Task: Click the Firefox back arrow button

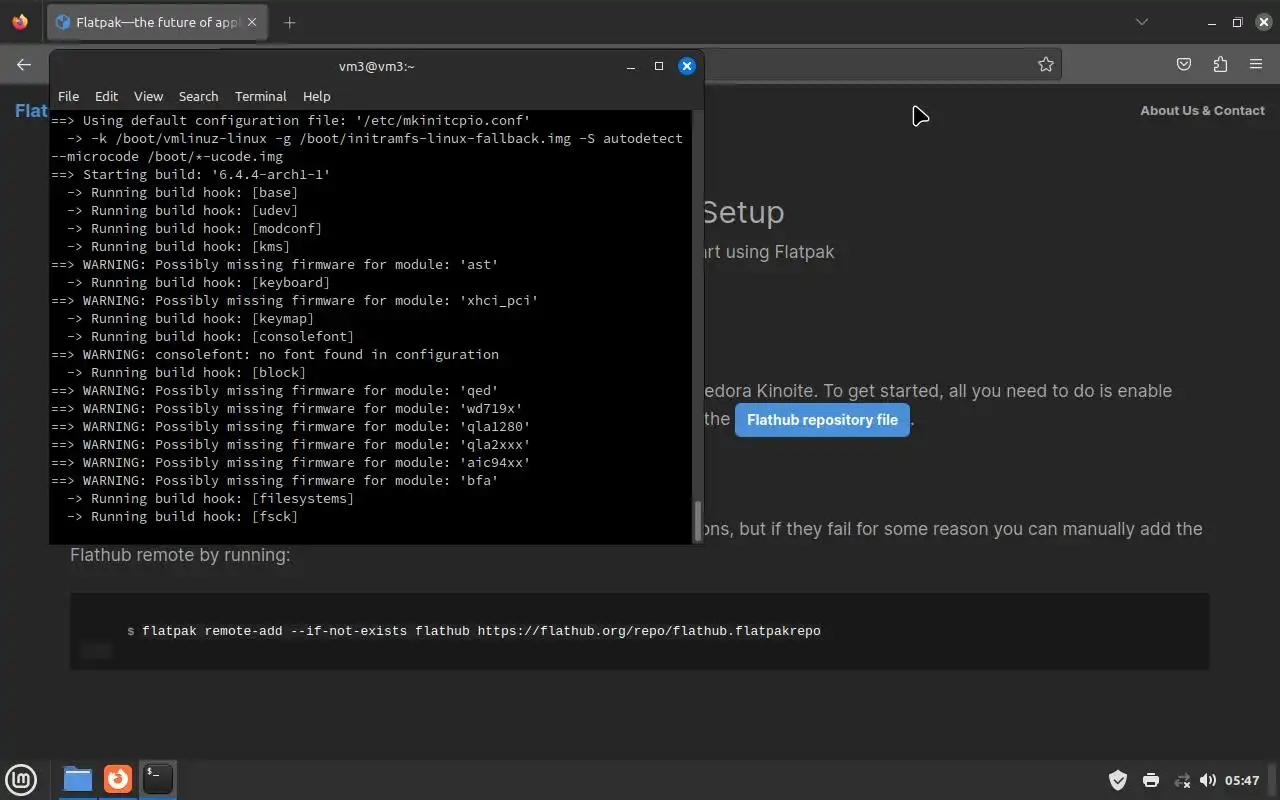Action: pyautogui.click(x=24, y=64)
